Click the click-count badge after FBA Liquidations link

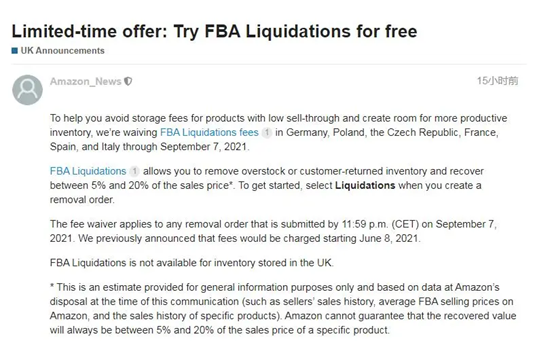coord(134,172)
